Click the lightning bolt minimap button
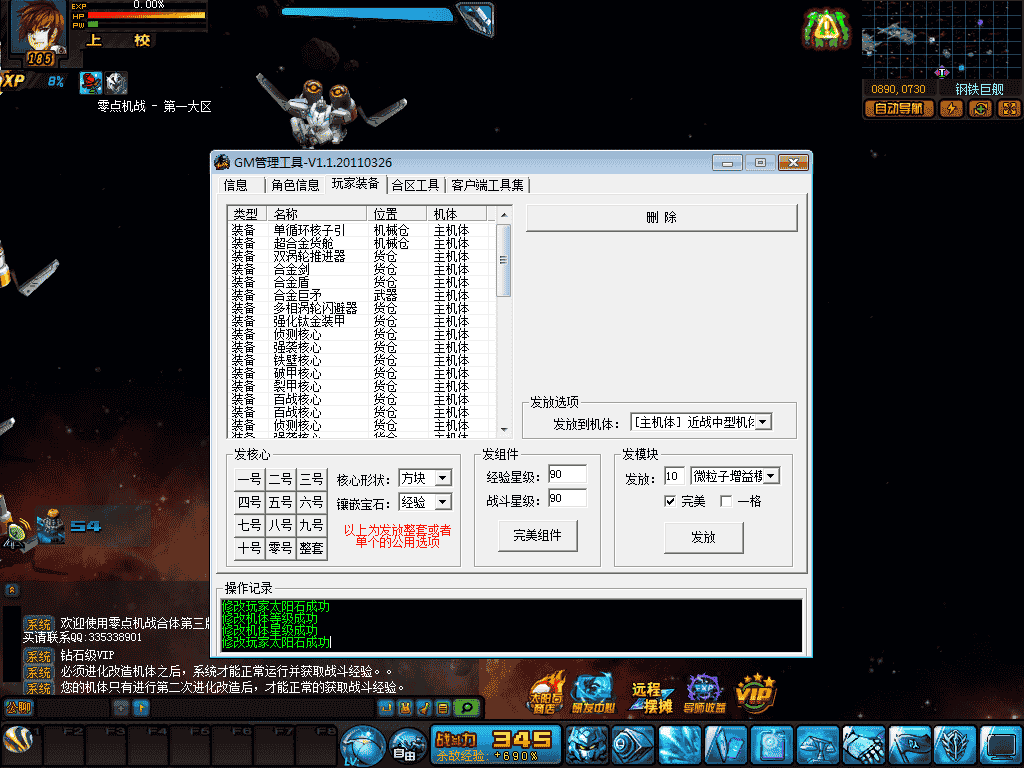Viewport: 1024px width, 768px height. [x=951, y=108]
